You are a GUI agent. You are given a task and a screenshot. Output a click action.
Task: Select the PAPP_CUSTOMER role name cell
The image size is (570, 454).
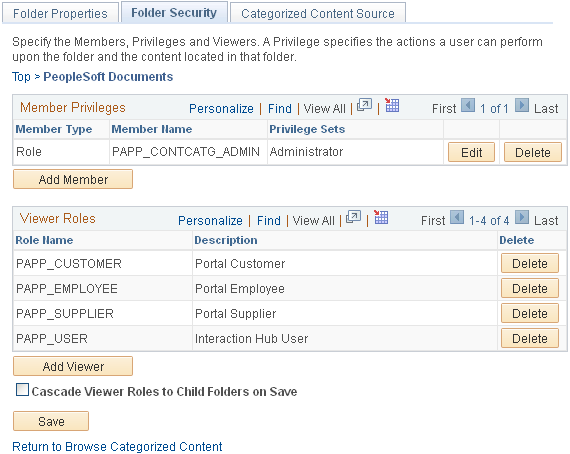point(103,263)
